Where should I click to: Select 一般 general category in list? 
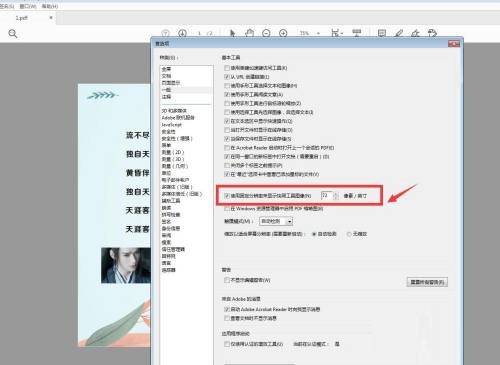166,90
